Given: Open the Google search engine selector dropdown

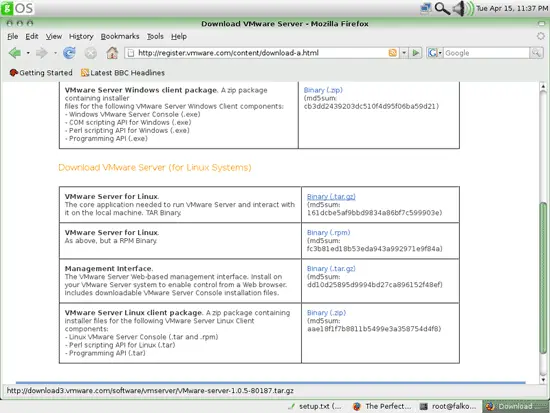Looking at the screenshot, I should (x=435, y=53).
